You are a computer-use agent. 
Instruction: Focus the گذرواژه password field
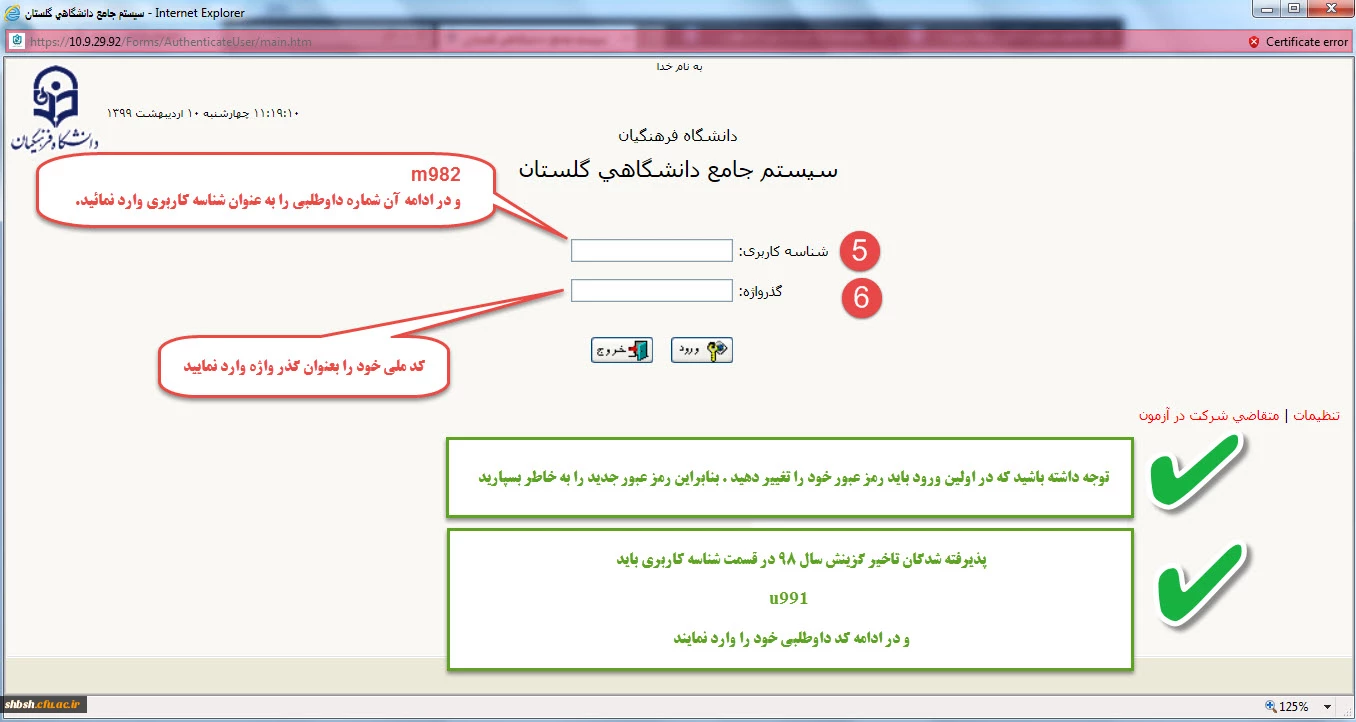[651, 291]
